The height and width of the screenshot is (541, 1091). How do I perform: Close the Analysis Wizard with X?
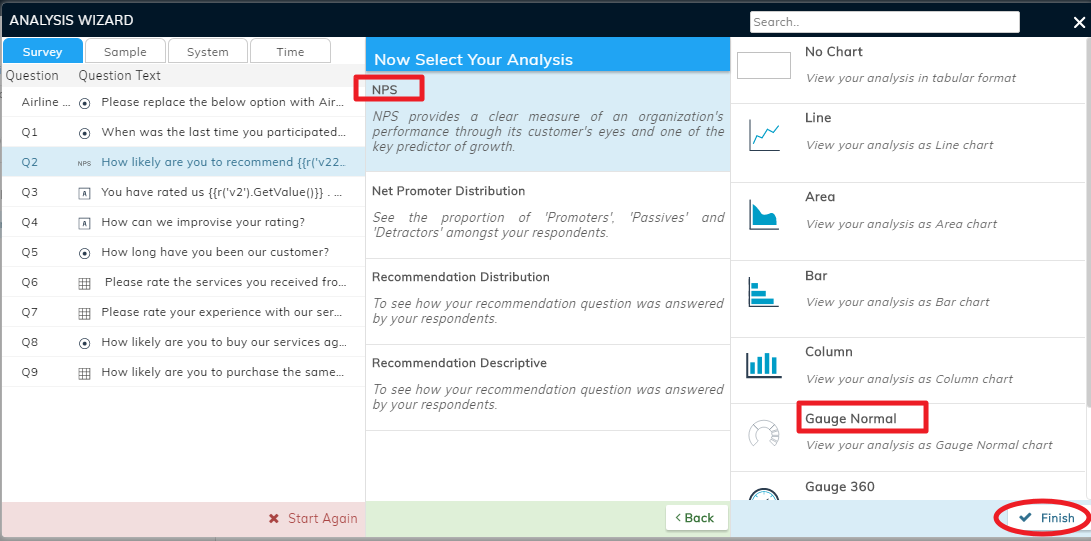pos(1078,22)
